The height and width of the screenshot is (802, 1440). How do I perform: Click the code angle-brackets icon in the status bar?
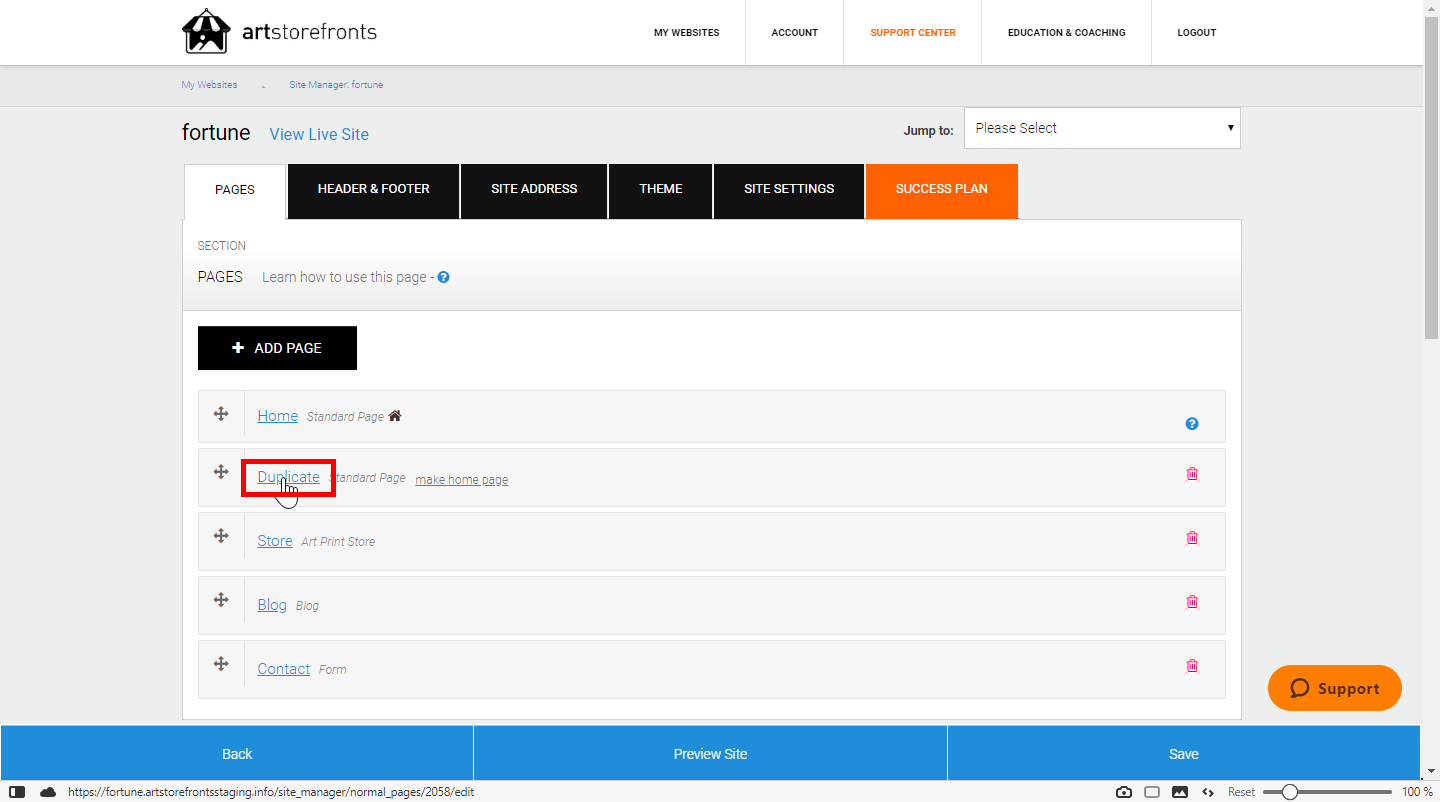[x=1208, y=791]
